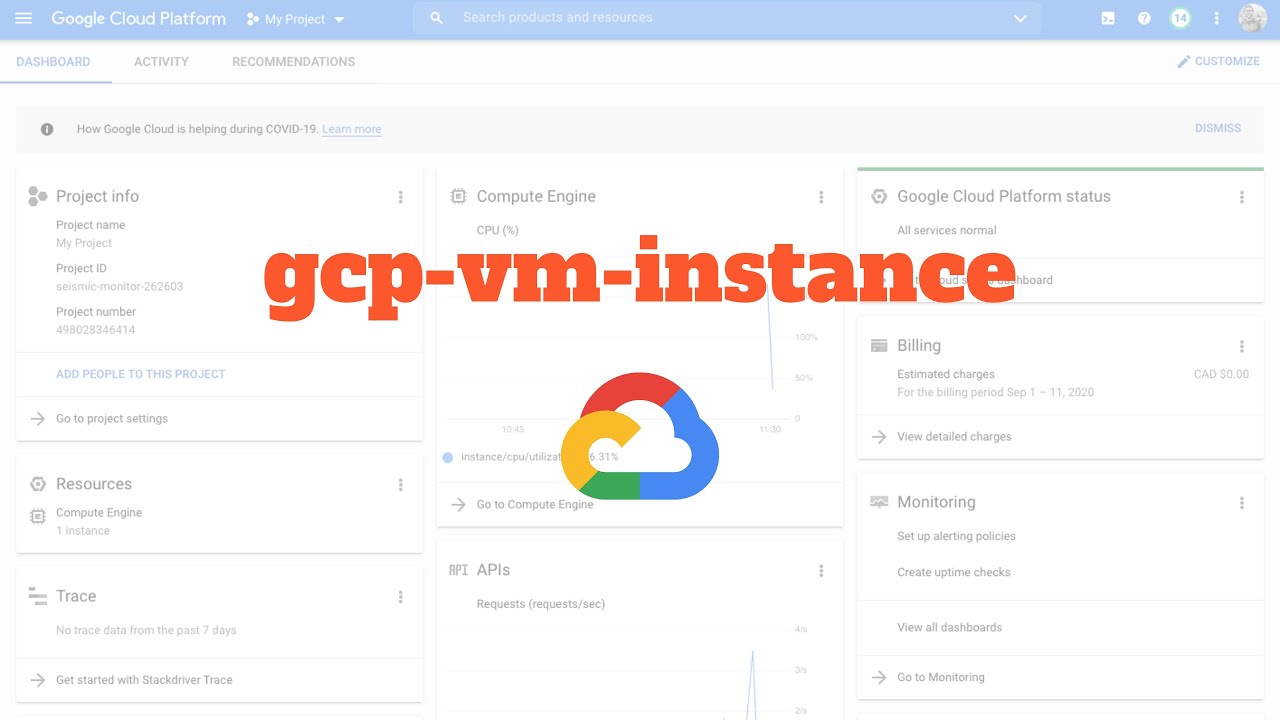Click the Compute Engine chip icon in card header
This screenshot has height=720, width=1280.
(458, 196)
